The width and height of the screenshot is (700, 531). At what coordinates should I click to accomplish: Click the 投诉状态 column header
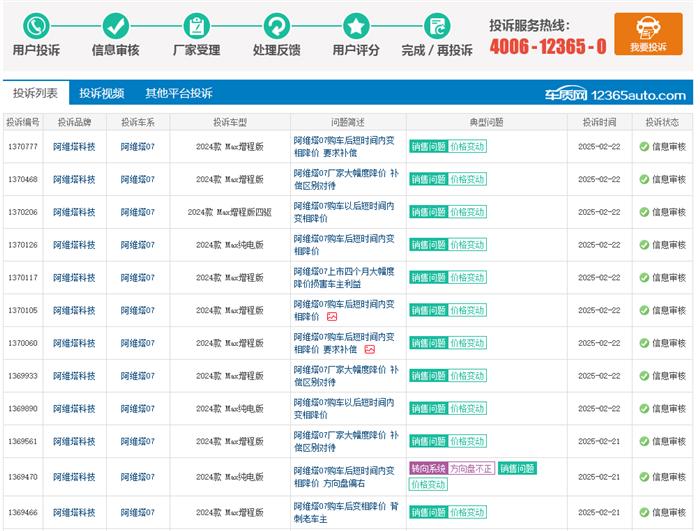662,122
